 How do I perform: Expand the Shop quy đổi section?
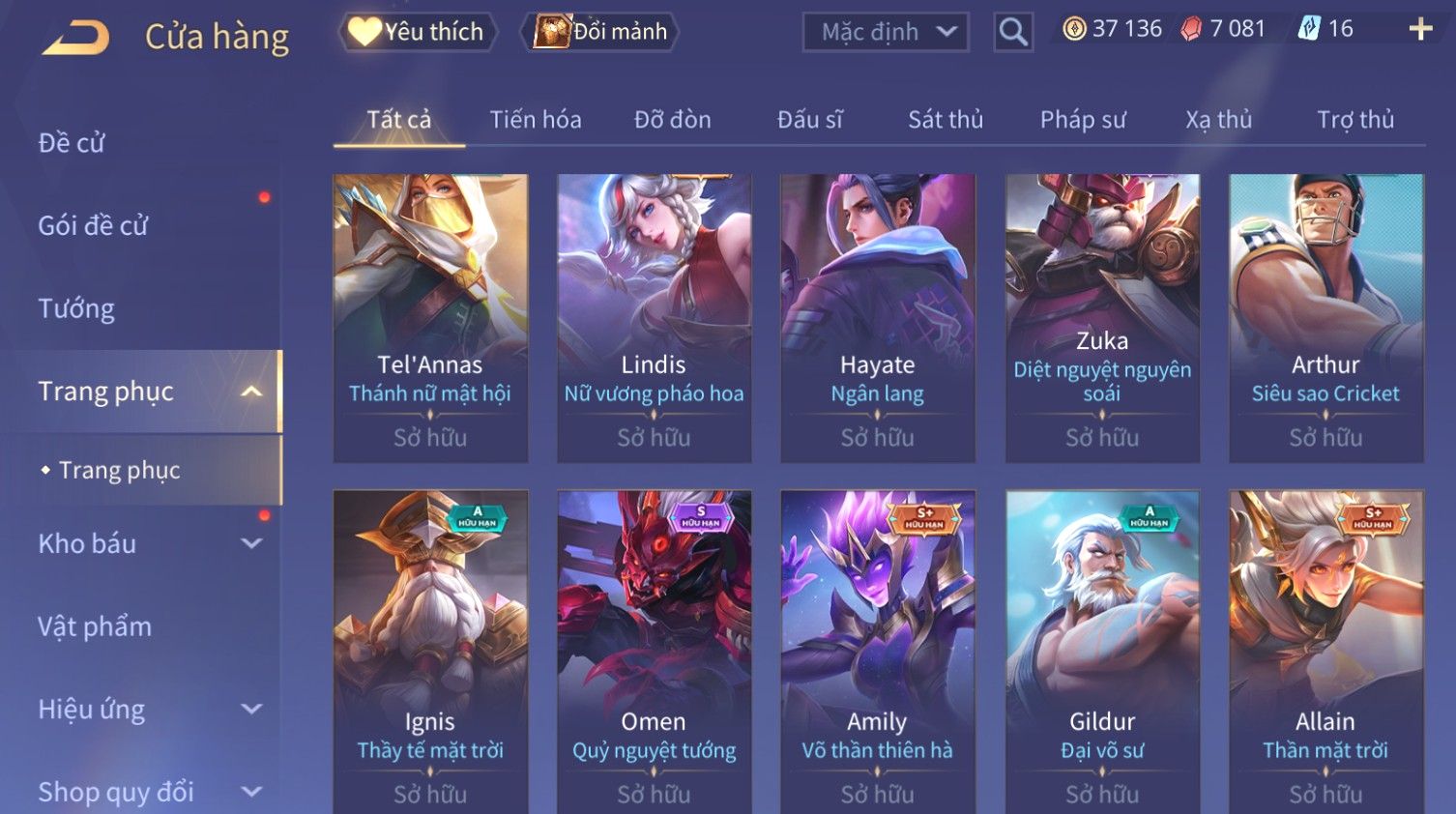click(251, 792)
